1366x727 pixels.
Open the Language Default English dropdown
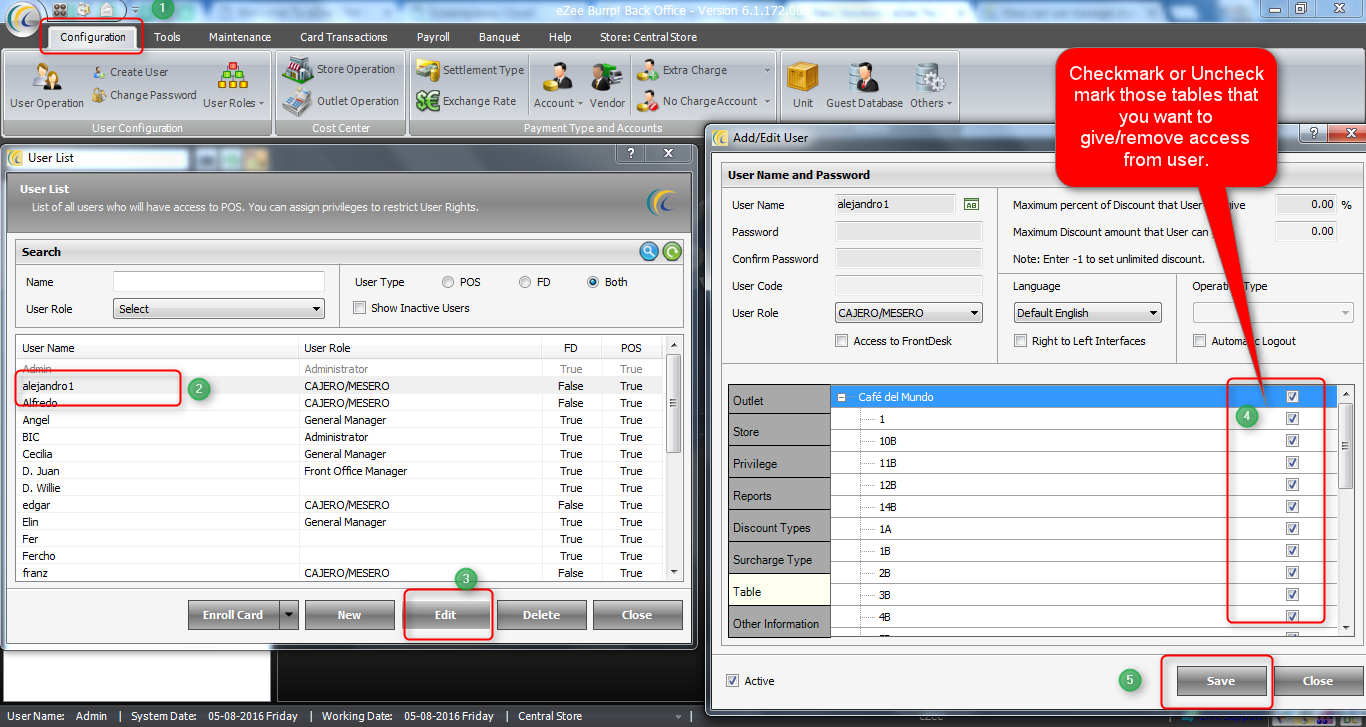click(1087, 313)
